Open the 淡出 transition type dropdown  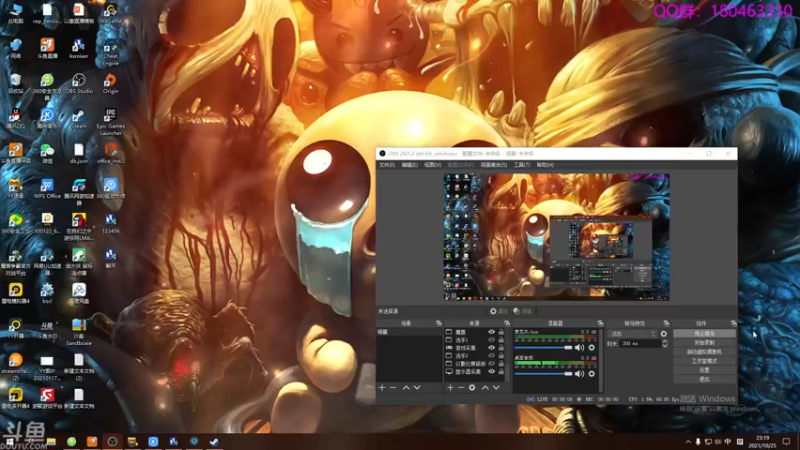[x=632, y=334]
